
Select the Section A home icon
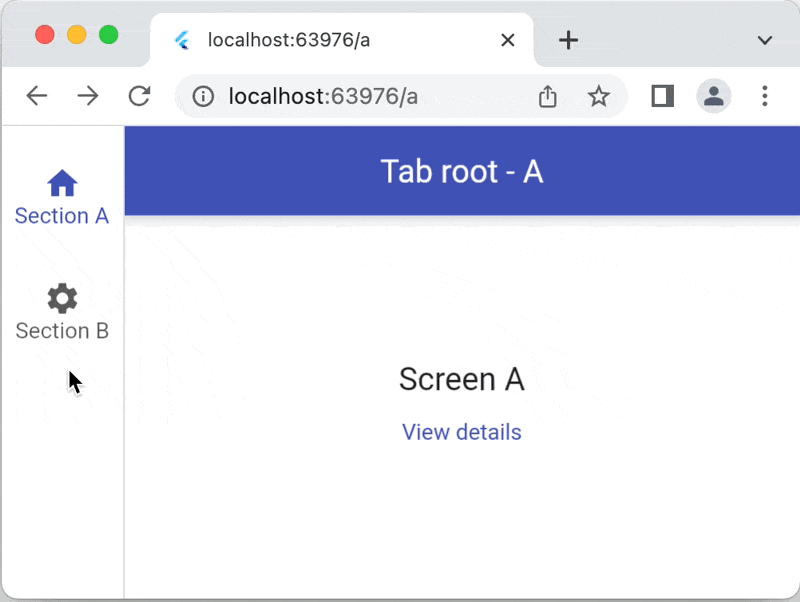[62, 183]
